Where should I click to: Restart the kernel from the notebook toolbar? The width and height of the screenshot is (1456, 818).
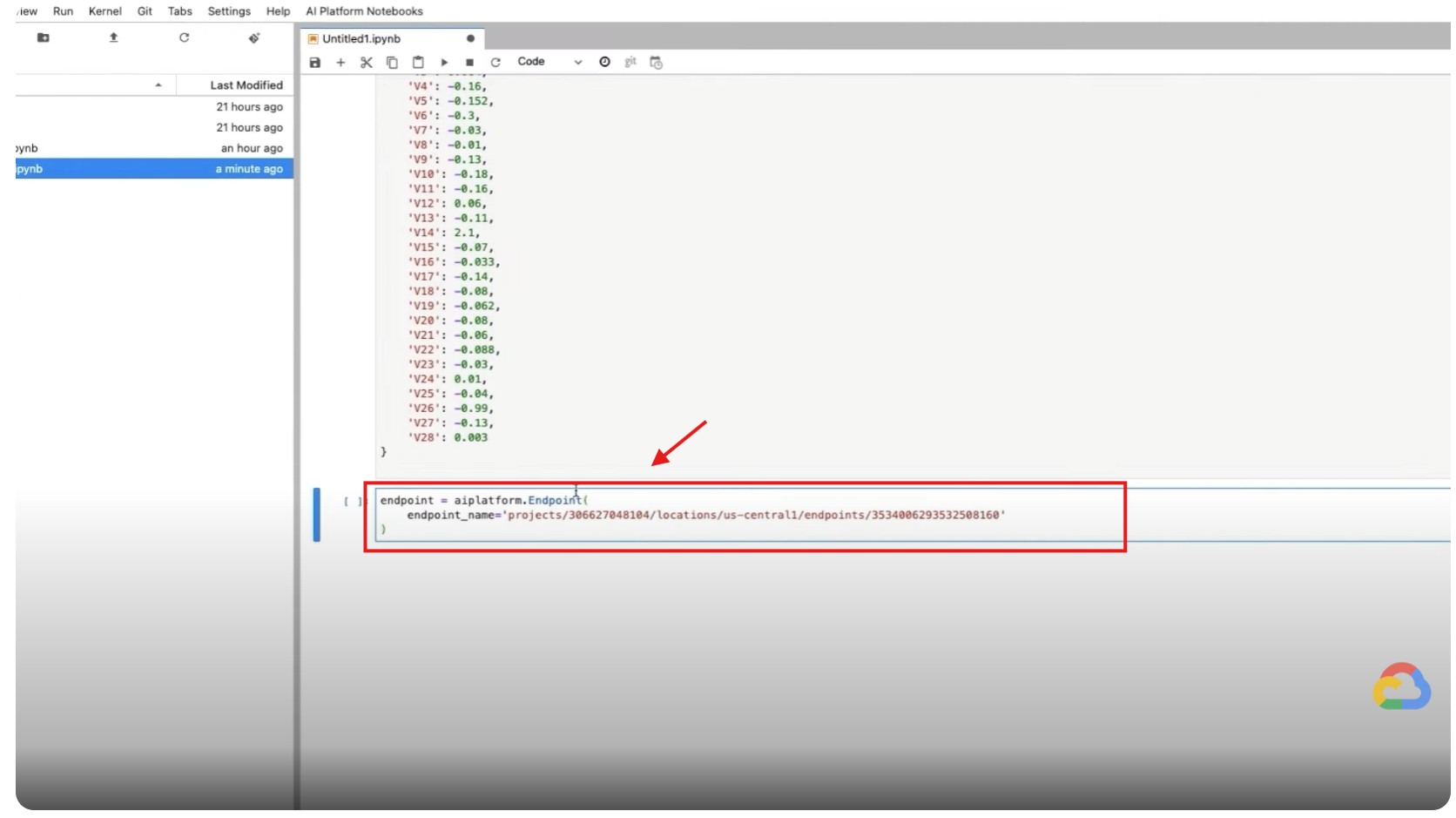click(x=495, y=63)
